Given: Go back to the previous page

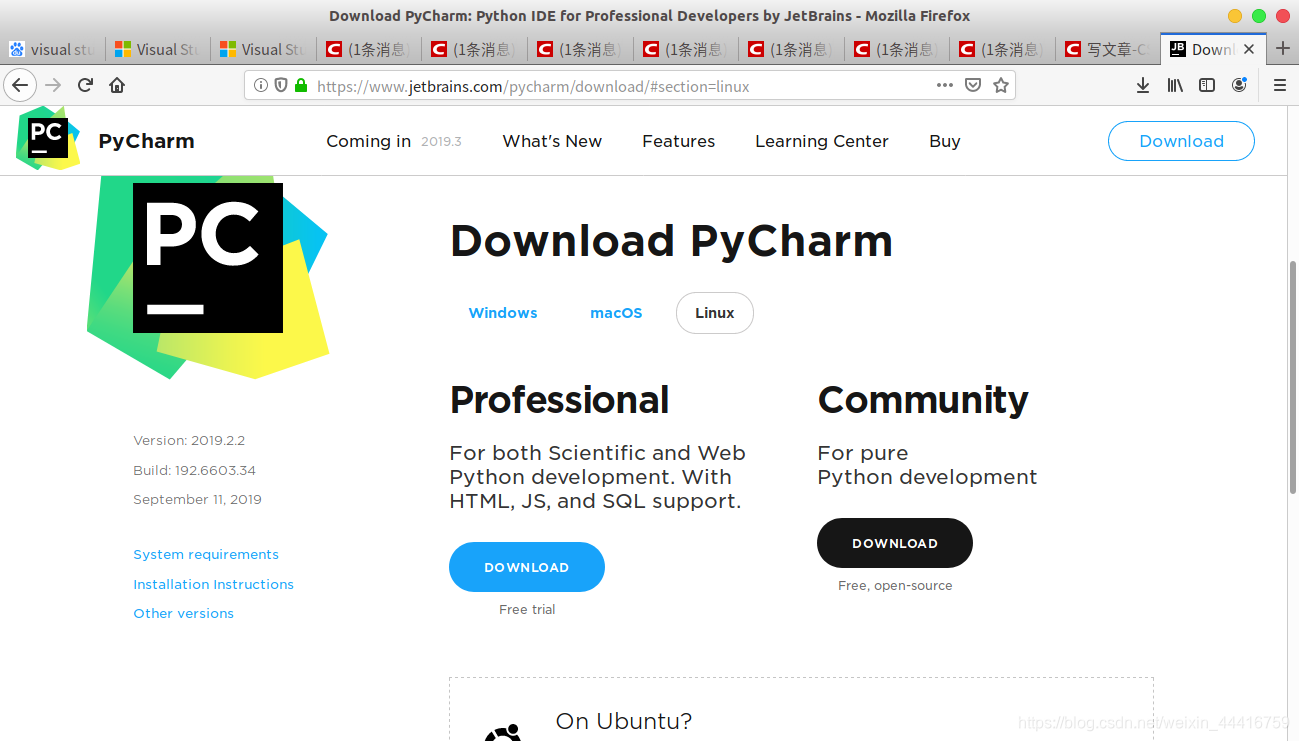Looking at the screenshot, I should (x=20, y=85).
